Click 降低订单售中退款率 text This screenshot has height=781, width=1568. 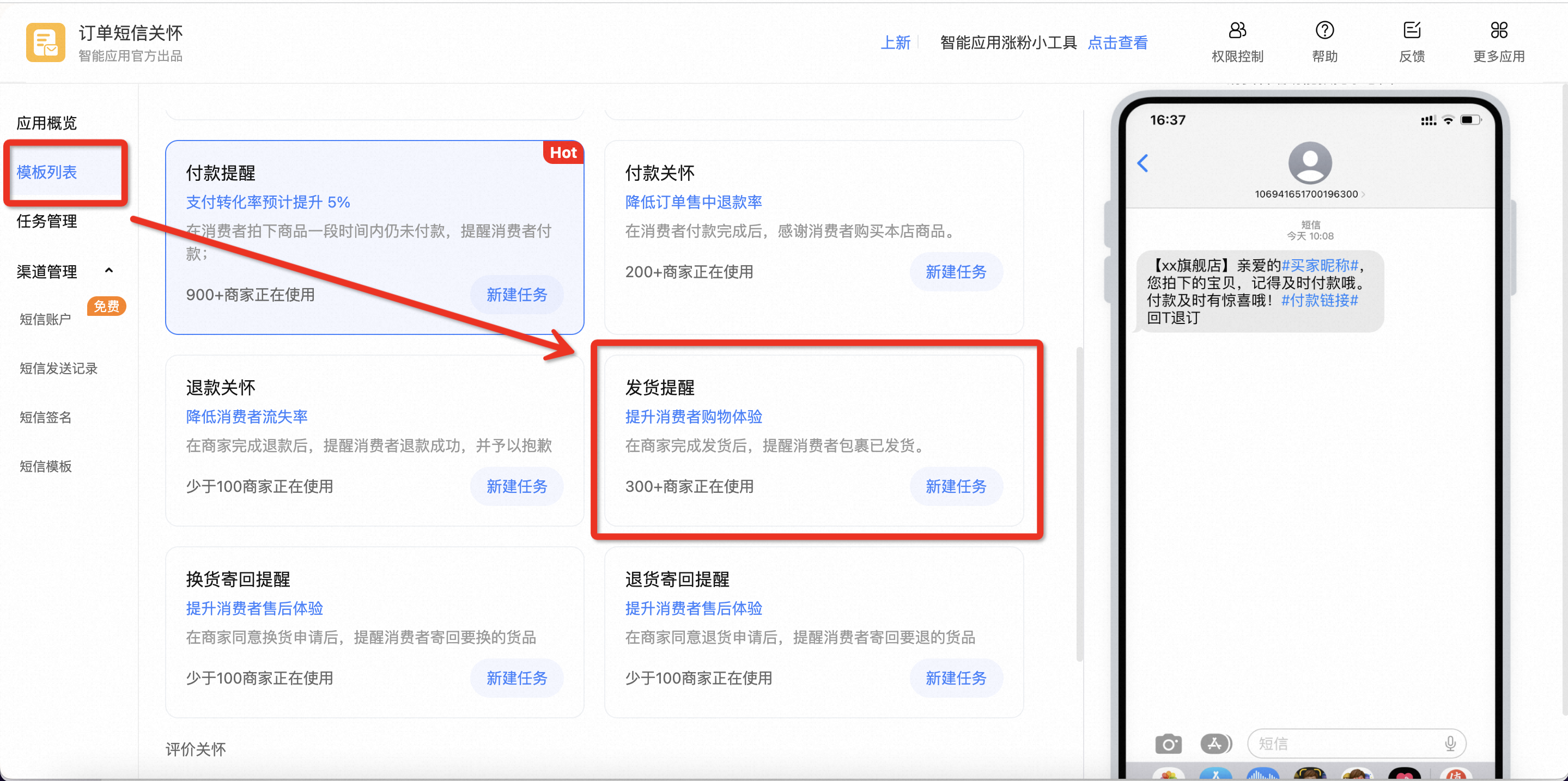(x=694, y=202)
